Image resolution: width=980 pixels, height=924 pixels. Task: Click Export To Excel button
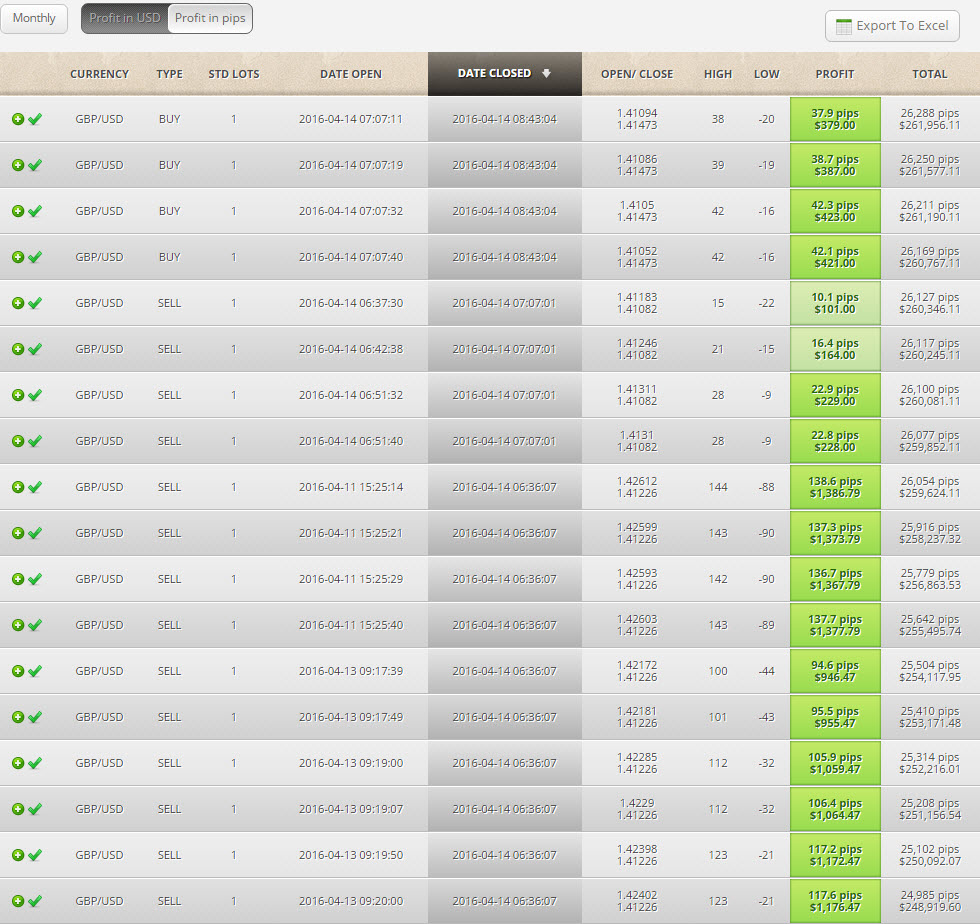pyautogui.click(x=892, y=26)
